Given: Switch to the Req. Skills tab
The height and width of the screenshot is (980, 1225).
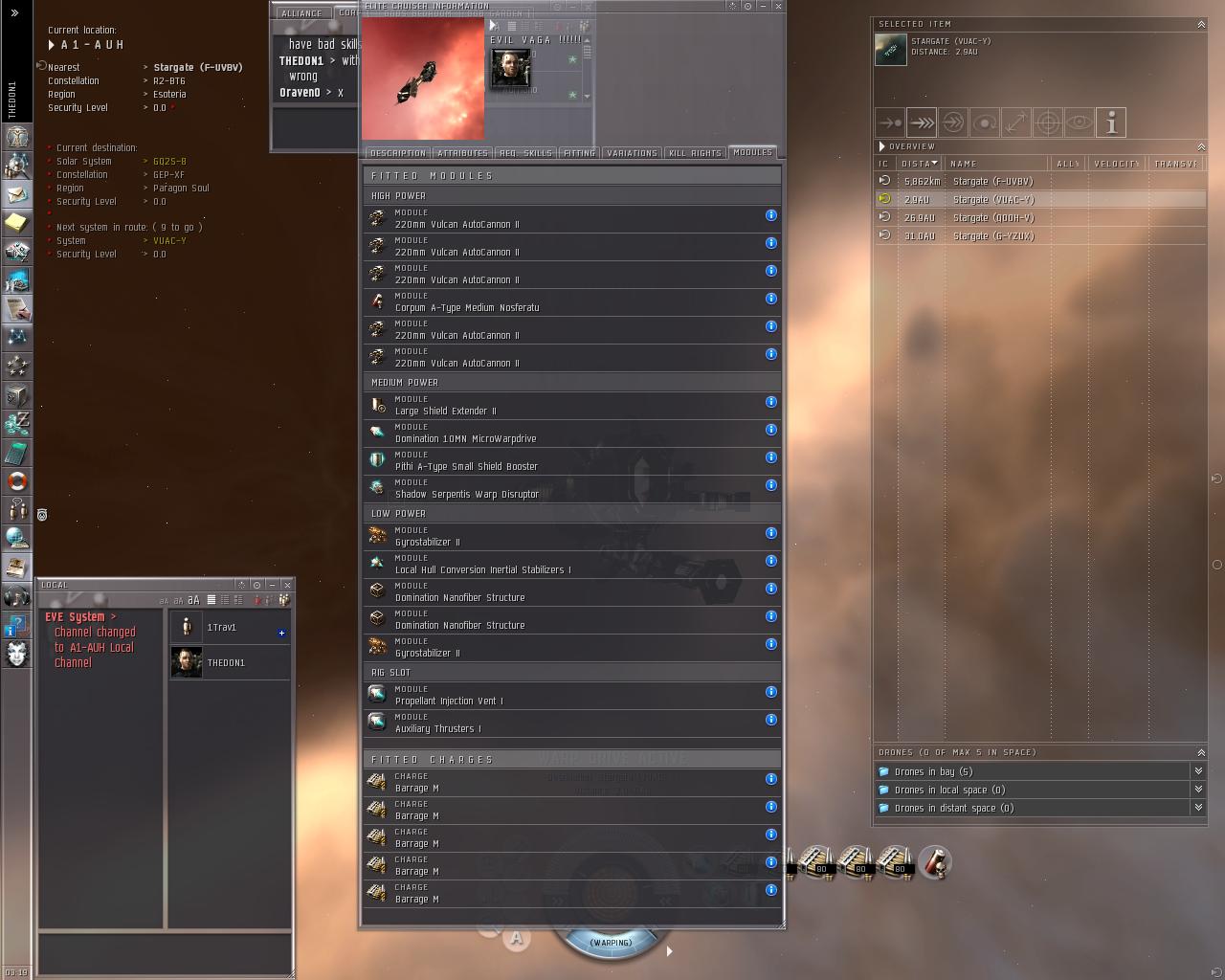Looking at the screenshot, I should [x=525, y=153].
